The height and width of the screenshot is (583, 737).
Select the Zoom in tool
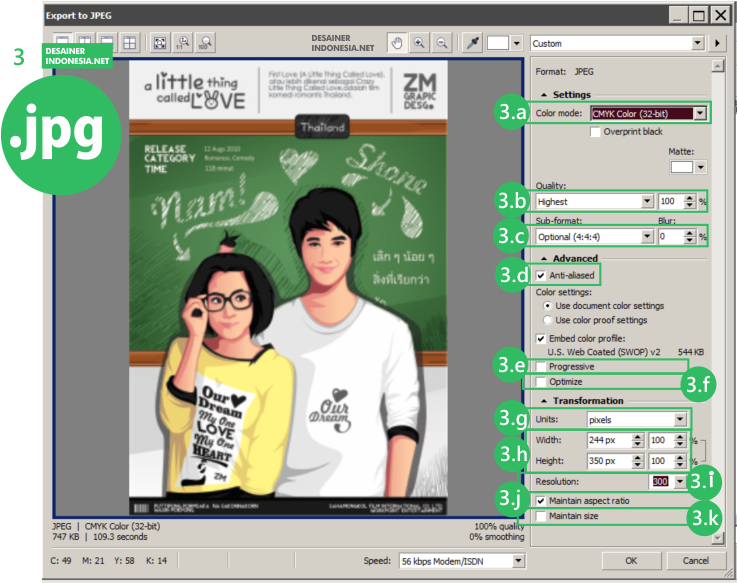(419, 43)
